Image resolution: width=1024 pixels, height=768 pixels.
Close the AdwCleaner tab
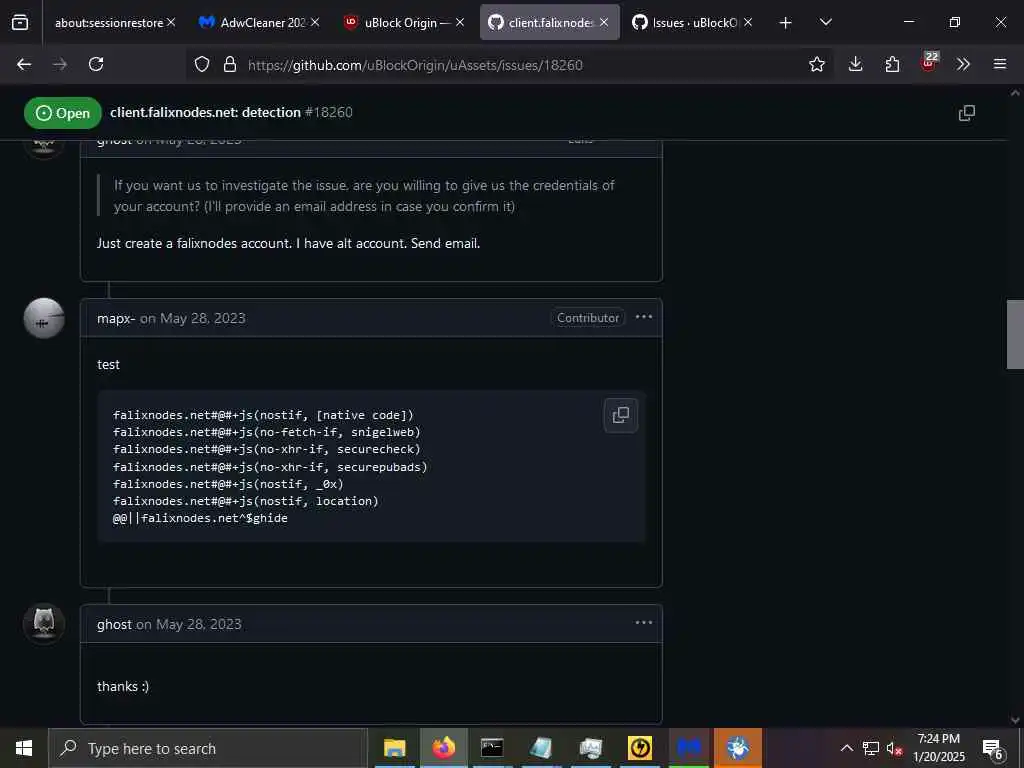coord(315,22)
